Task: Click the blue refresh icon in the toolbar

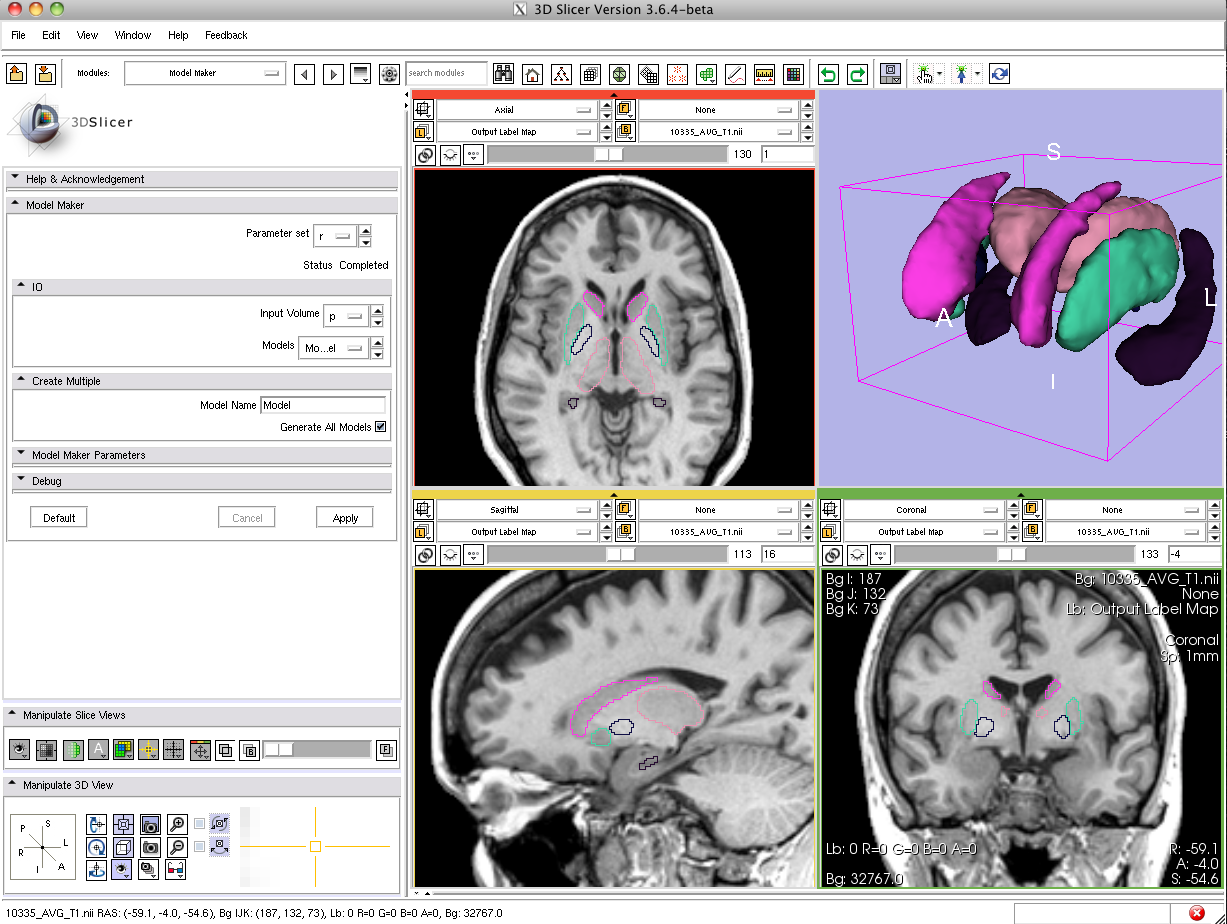Action: [x=999, y=74]
